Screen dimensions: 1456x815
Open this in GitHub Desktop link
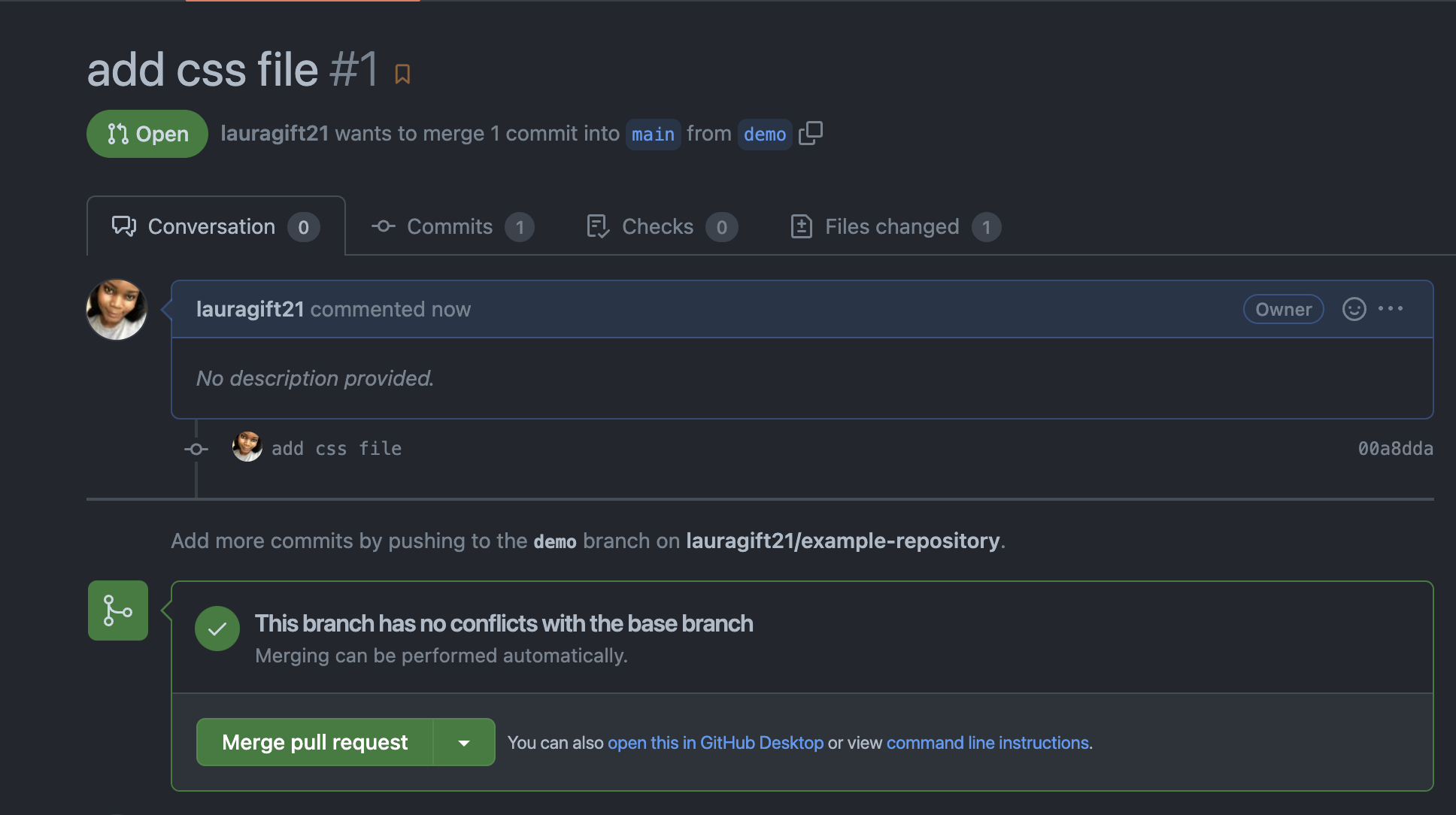[715, 743]
